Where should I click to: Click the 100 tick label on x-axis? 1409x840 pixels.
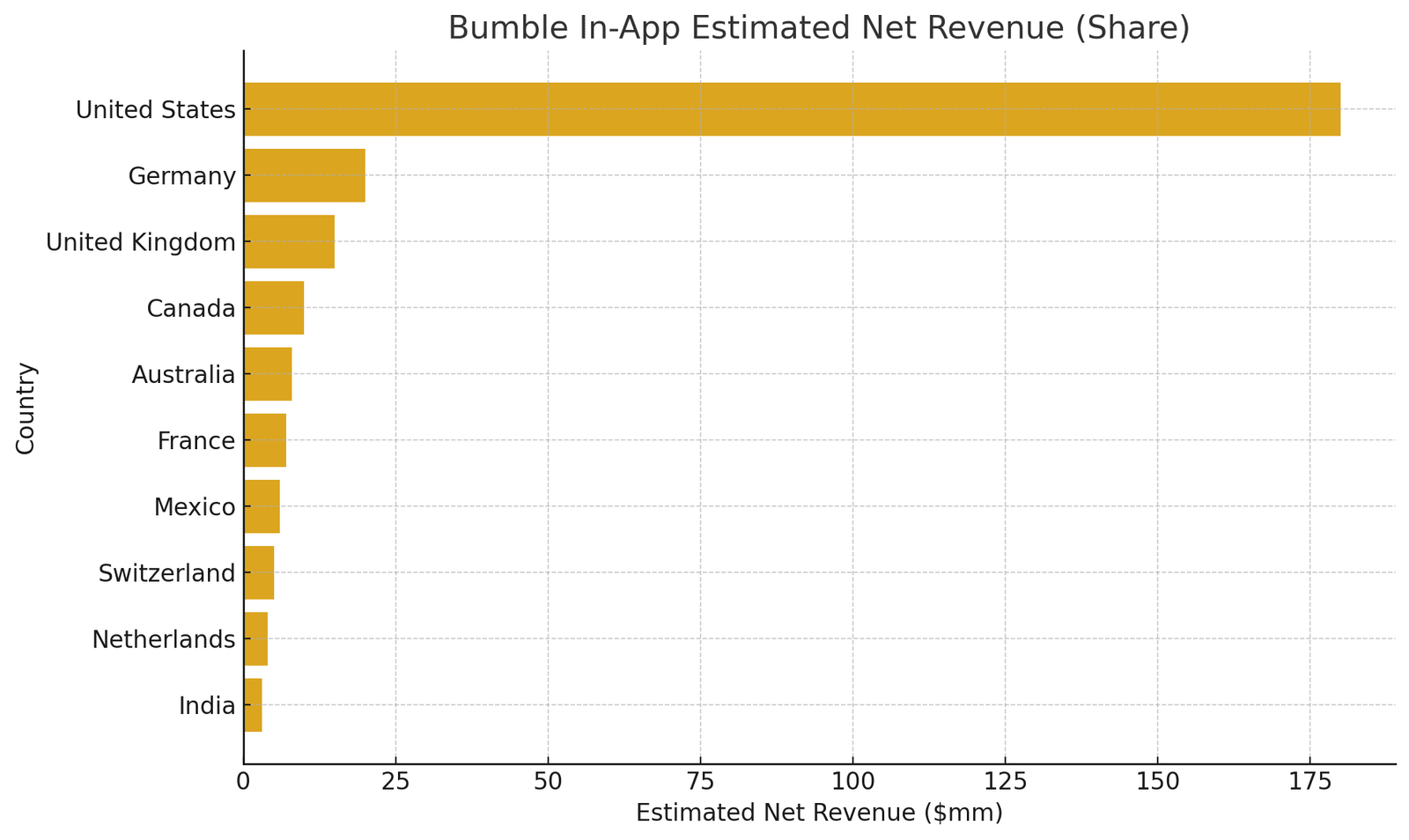point(852,781)
